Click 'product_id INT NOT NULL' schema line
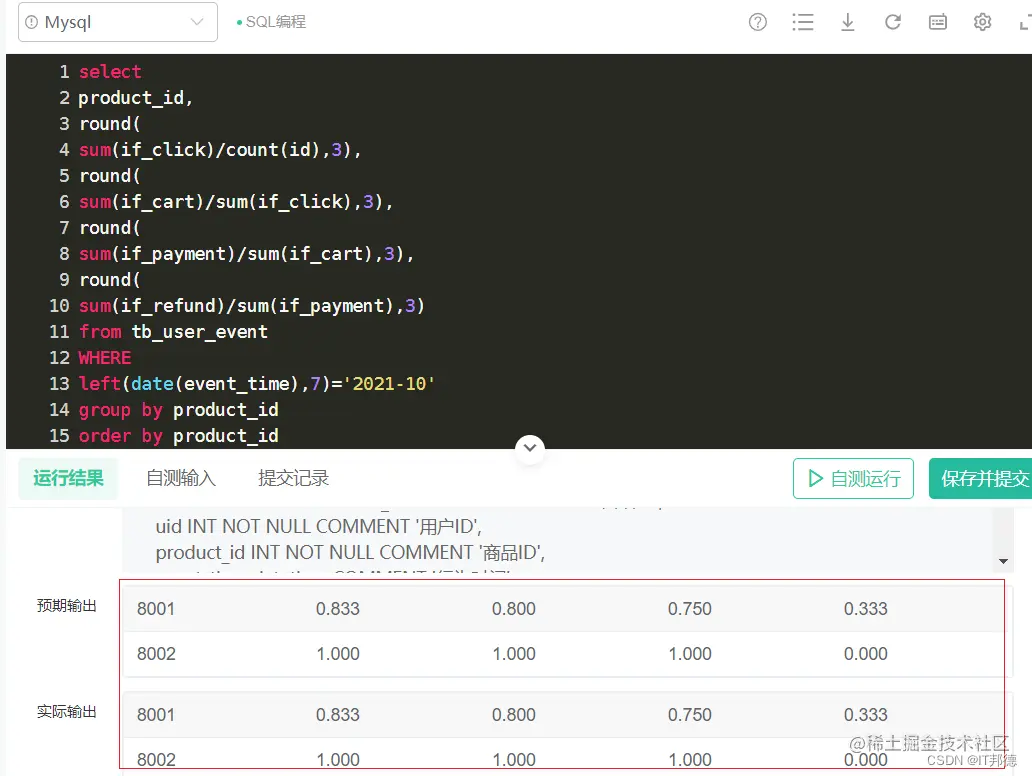This screenshot has width=1032, height=776. click(x=350, y=553)
